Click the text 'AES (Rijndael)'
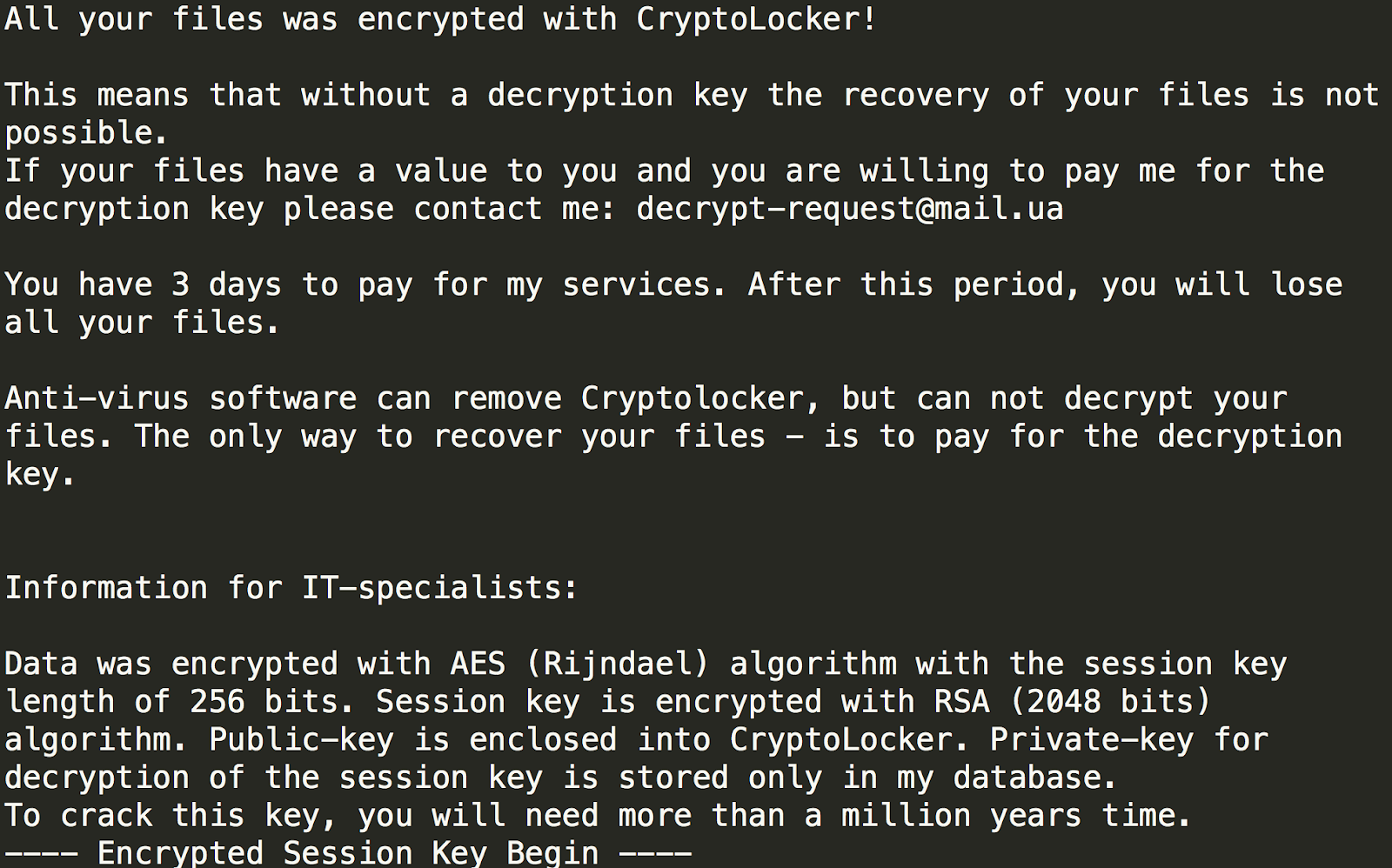The width and height of the screenshot is (1392, 868). pos(580,664)
